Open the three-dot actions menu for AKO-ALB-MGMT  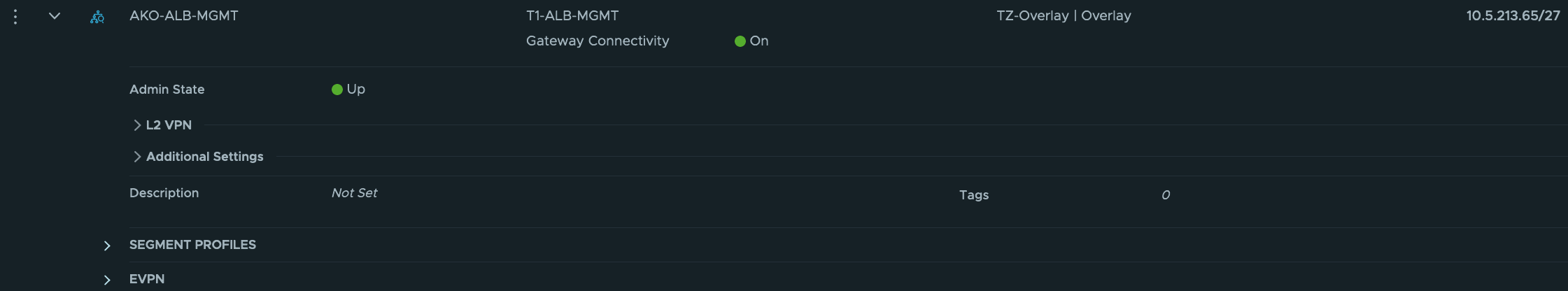[x=15, y=16]
